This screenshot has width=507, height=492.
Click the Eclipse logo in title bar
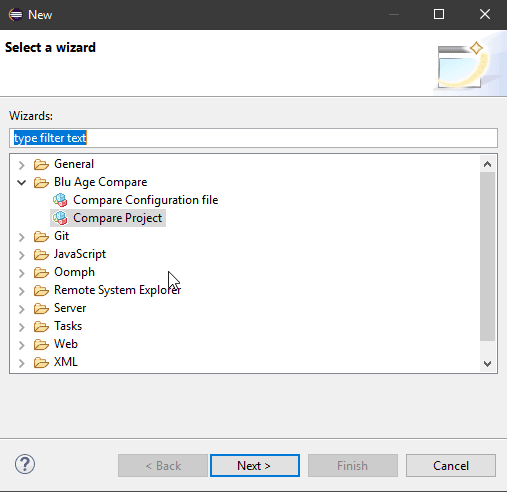pyautogui.click(x=15, y=15)
